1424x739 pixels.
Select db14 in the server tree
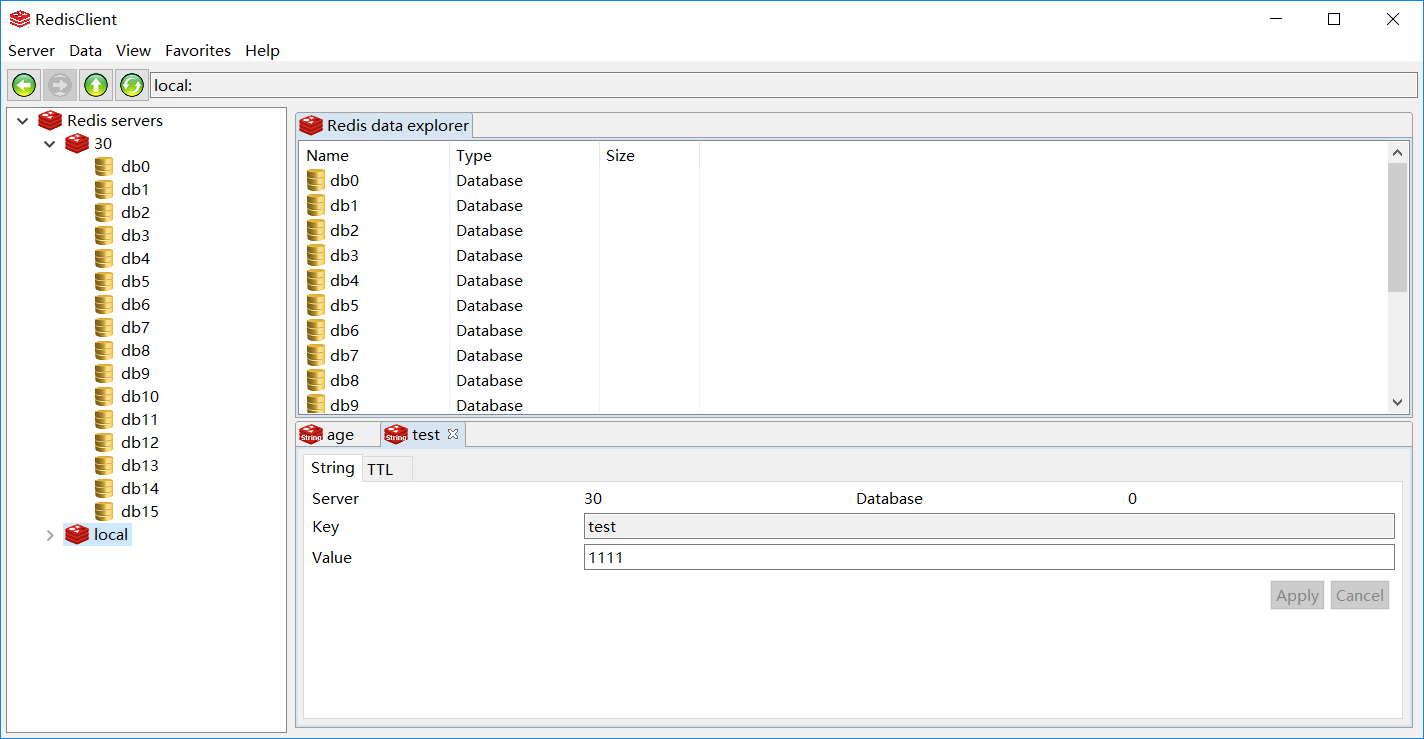140,488
